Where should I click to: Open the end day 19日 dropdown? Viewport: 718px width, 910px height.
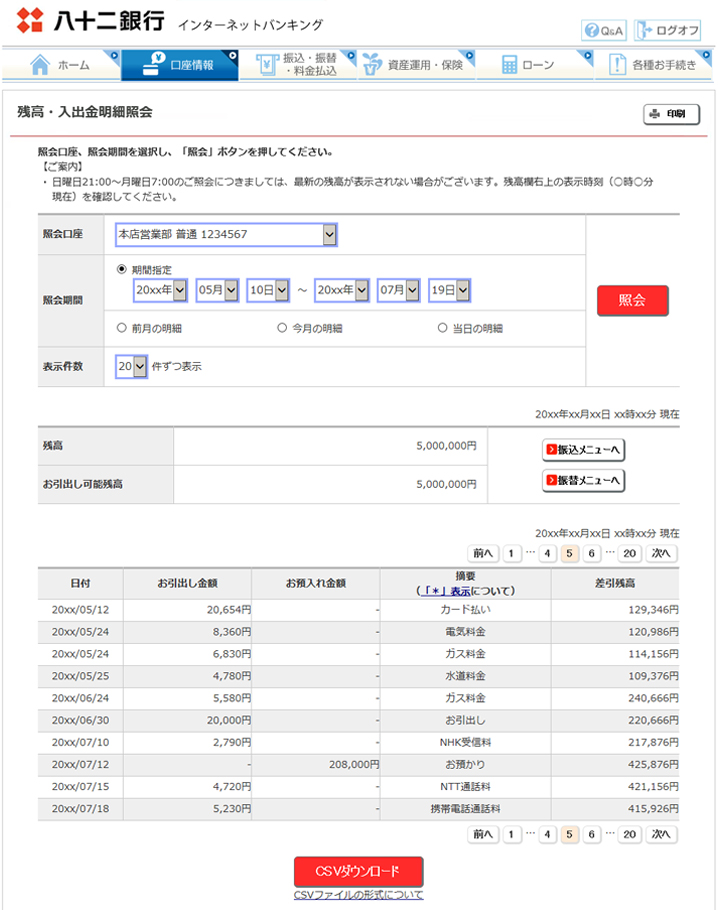coord(449,290)
